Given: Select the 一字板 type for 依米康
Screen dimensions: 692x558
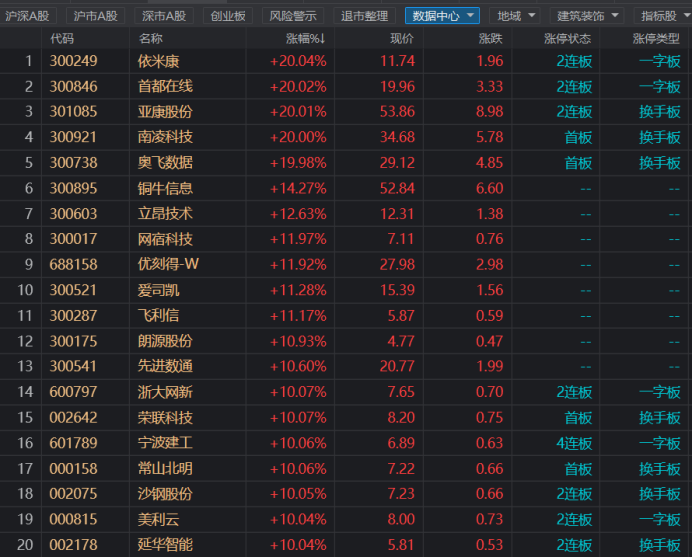Looking at the screenshot, I should pyautogui.click(x=660, y=61).
